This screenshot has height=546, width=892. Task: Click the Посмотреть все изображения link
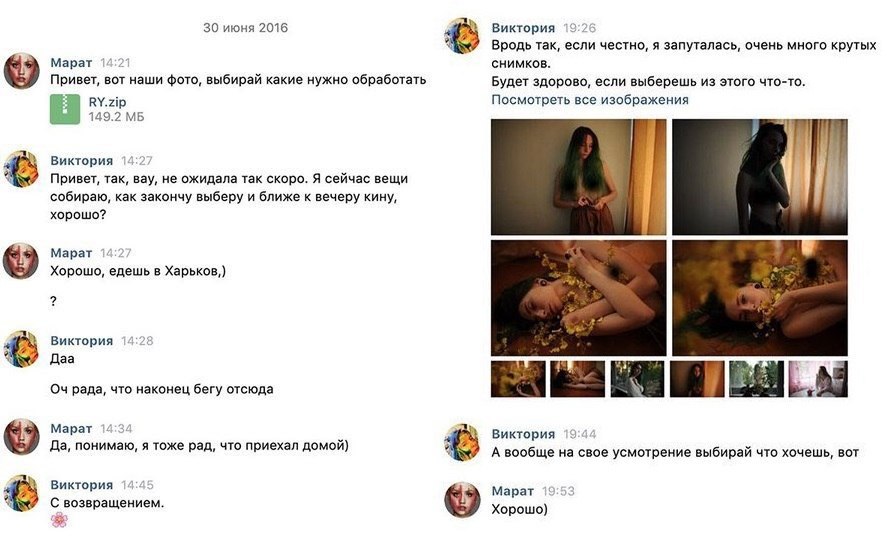pyautogui.click(x=589, y=100)
